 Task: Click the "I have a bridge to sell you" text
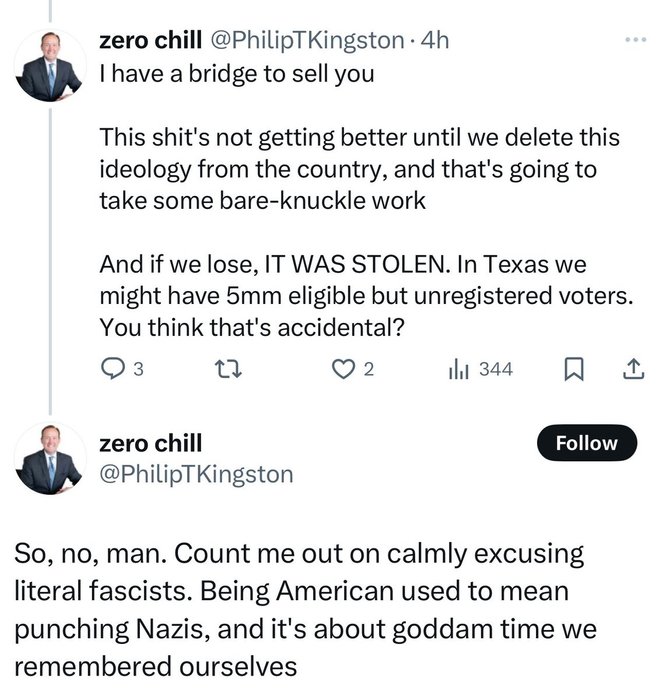(236, 76)
